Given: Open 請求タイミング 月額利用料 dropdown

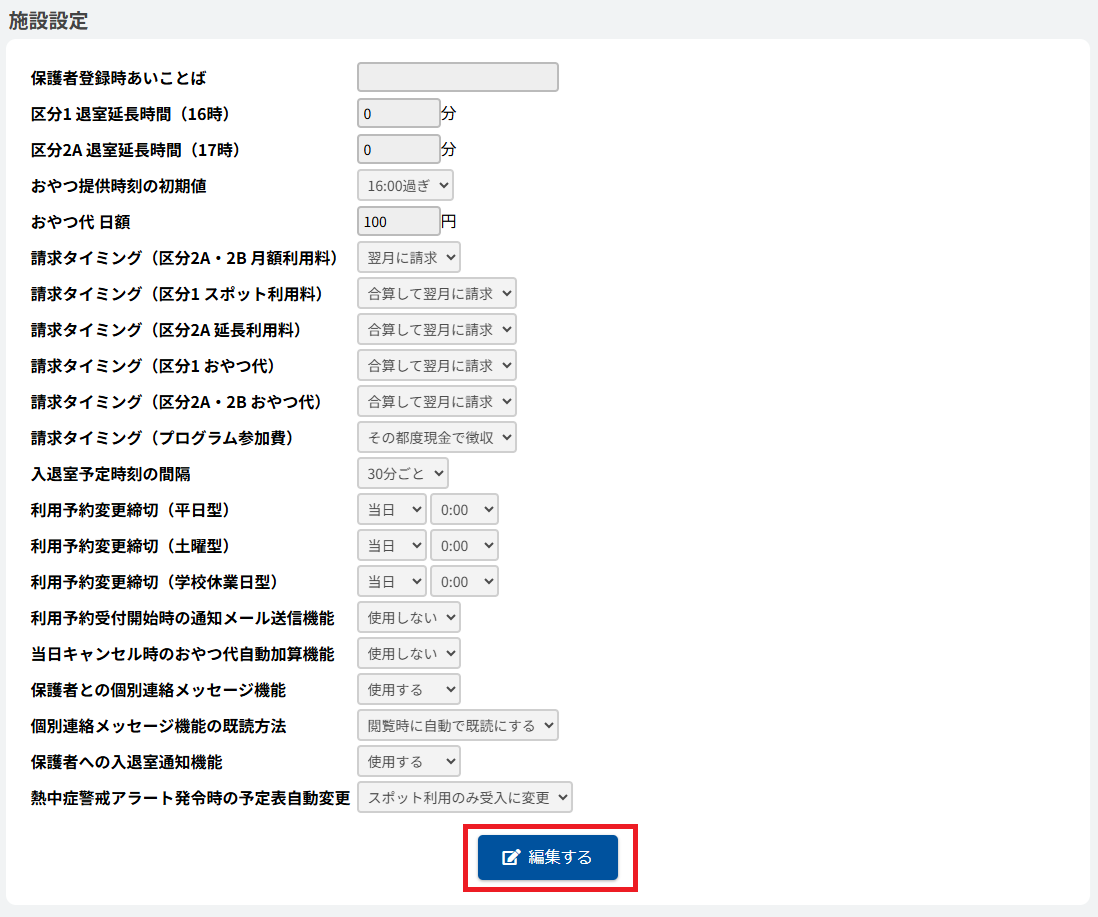Looking at the screenshot, I should [x=408, y=257].
